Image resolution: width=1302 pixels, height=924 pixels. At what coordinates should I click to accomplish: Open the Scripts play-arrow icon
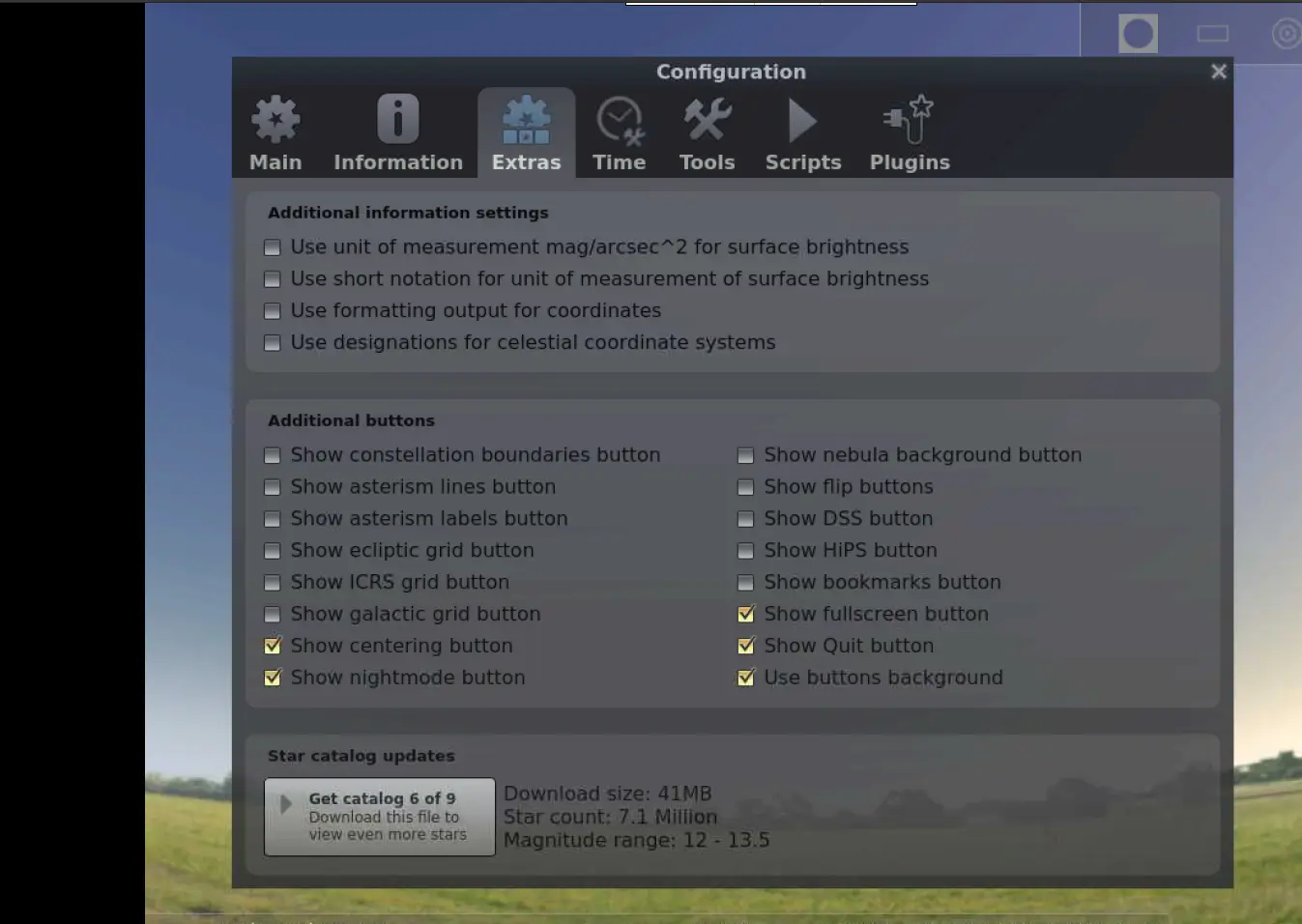coord(802,121)
